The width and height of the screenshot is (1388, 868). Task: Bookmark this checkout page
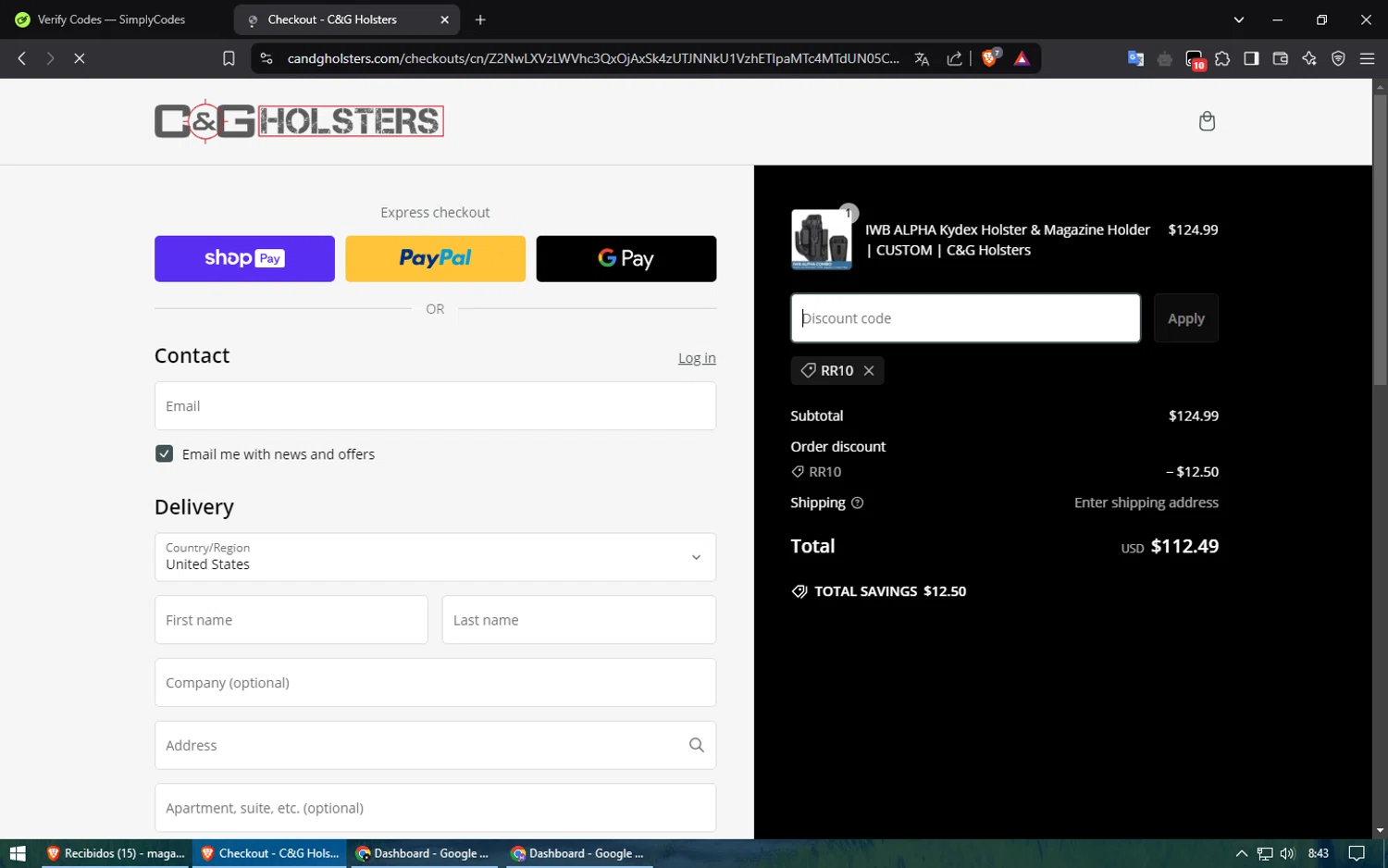[x=229, y=58]
